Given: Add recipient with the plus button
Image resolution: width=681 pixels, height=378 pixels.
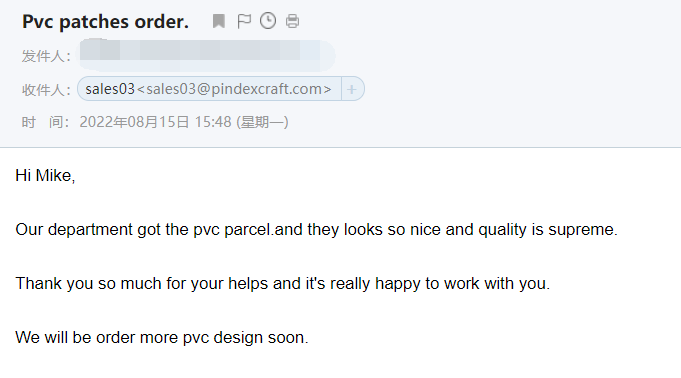Looking at the screenshot, I should [352, 89].
